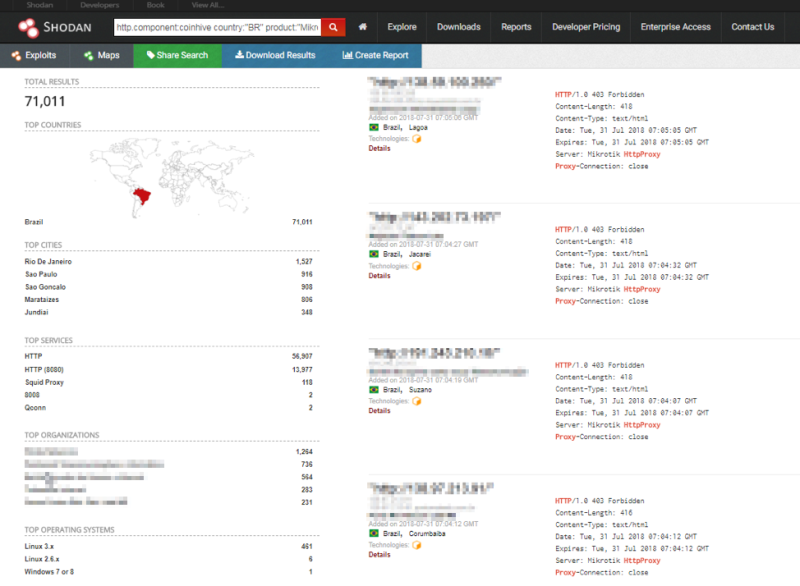Click the Coinhive technology icon for Lagoa result
The height and width of the screenshot is (586, 800).
pyautogui.click(x=417, y=139)
